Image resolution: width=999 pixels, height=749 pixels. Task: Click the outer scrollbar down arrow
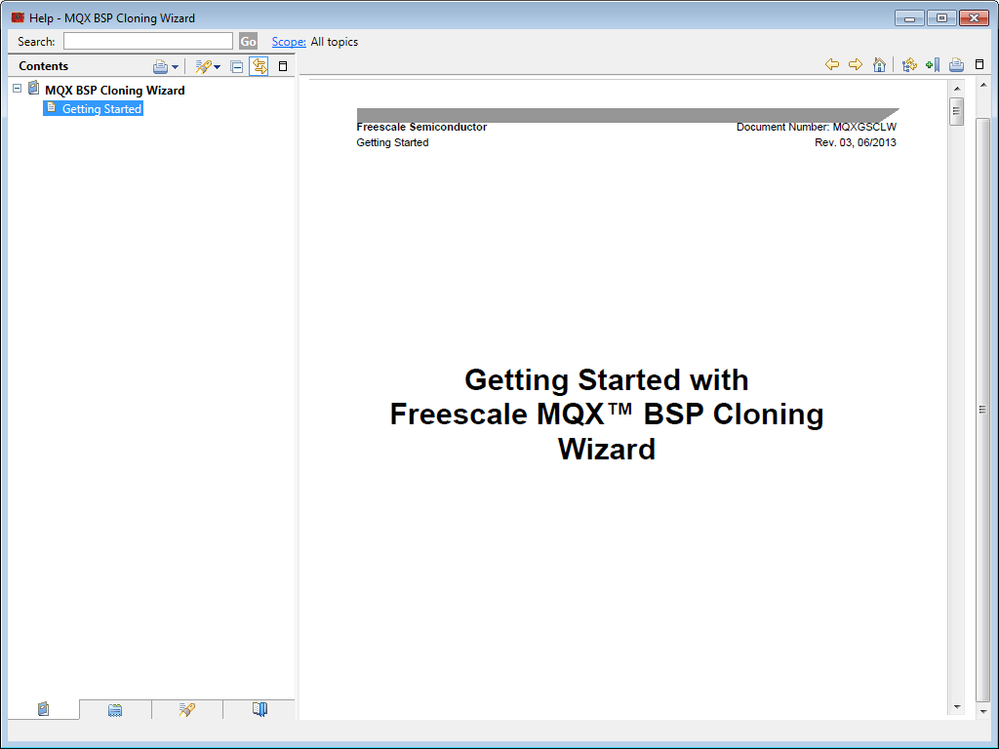point(983,711)
